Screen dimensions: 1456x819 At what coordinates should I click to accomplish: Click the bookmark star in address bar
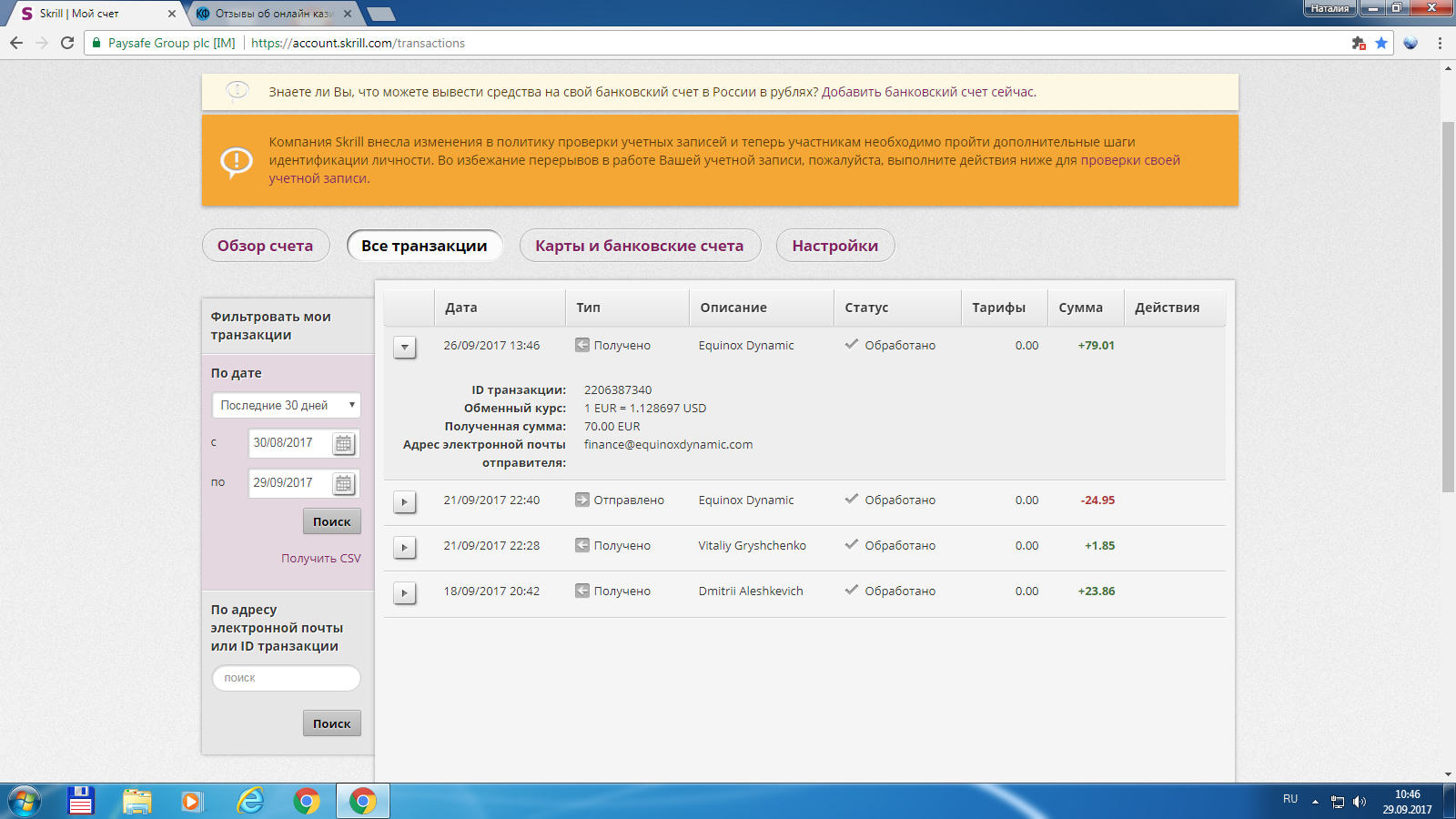(1381, 43)
